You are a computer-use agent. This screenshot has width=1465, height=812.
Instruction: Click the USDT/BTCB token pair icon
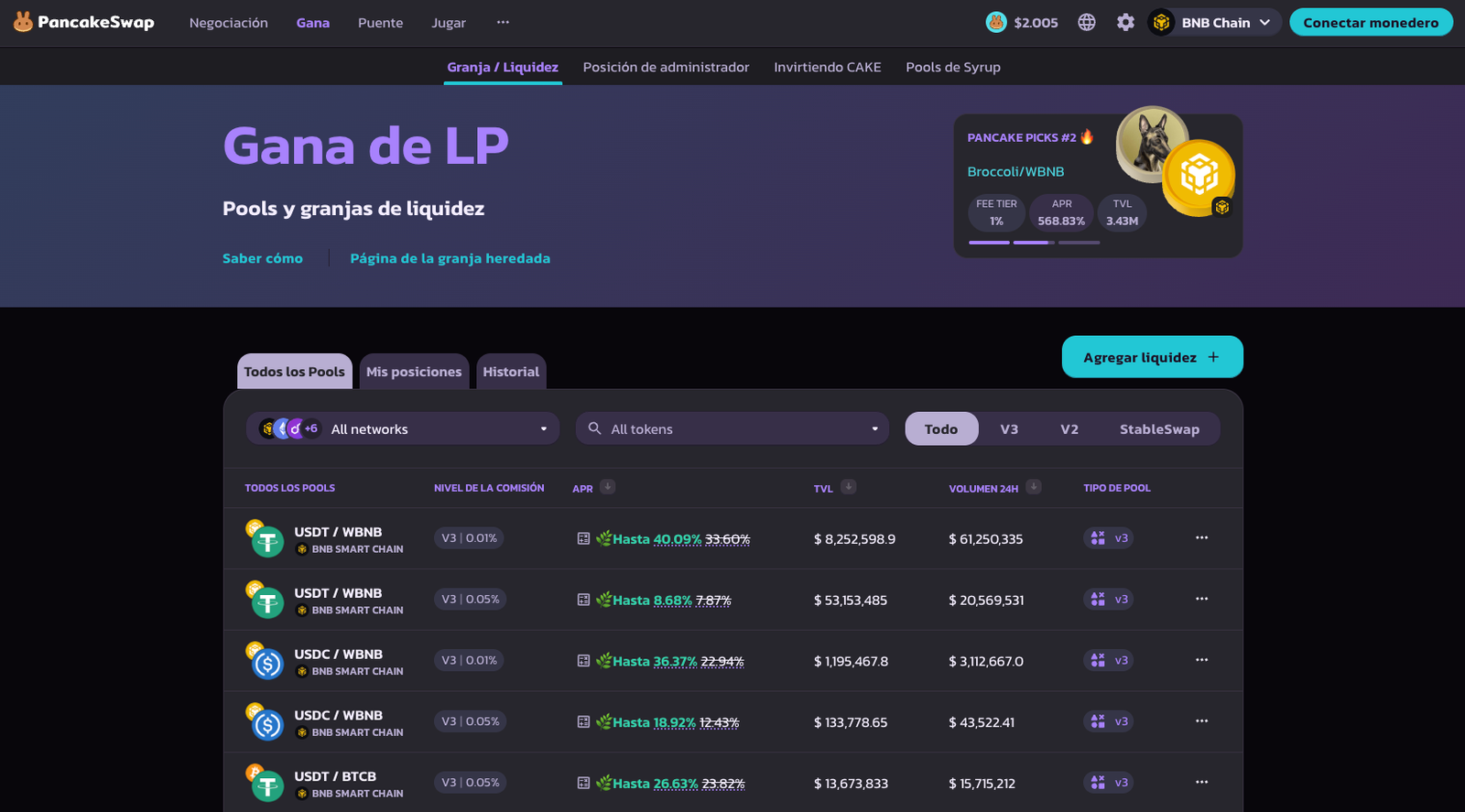(265, 783)
